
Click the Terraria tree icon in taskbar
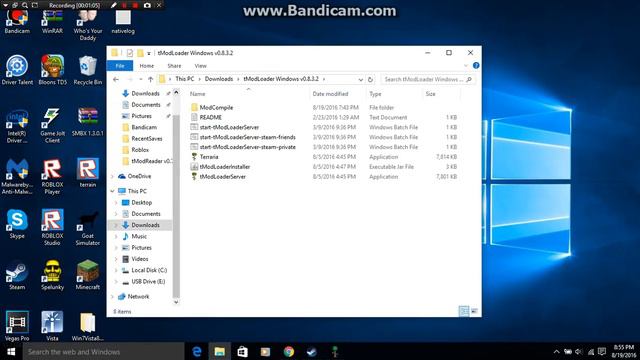[335, 351]
